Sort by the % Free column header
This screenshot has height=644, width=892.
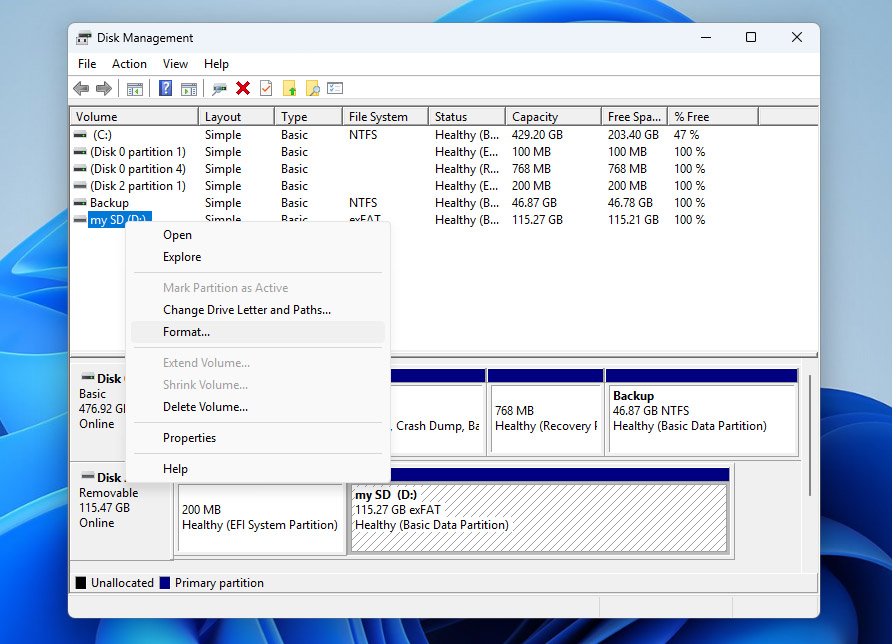[x=713, y=117]
